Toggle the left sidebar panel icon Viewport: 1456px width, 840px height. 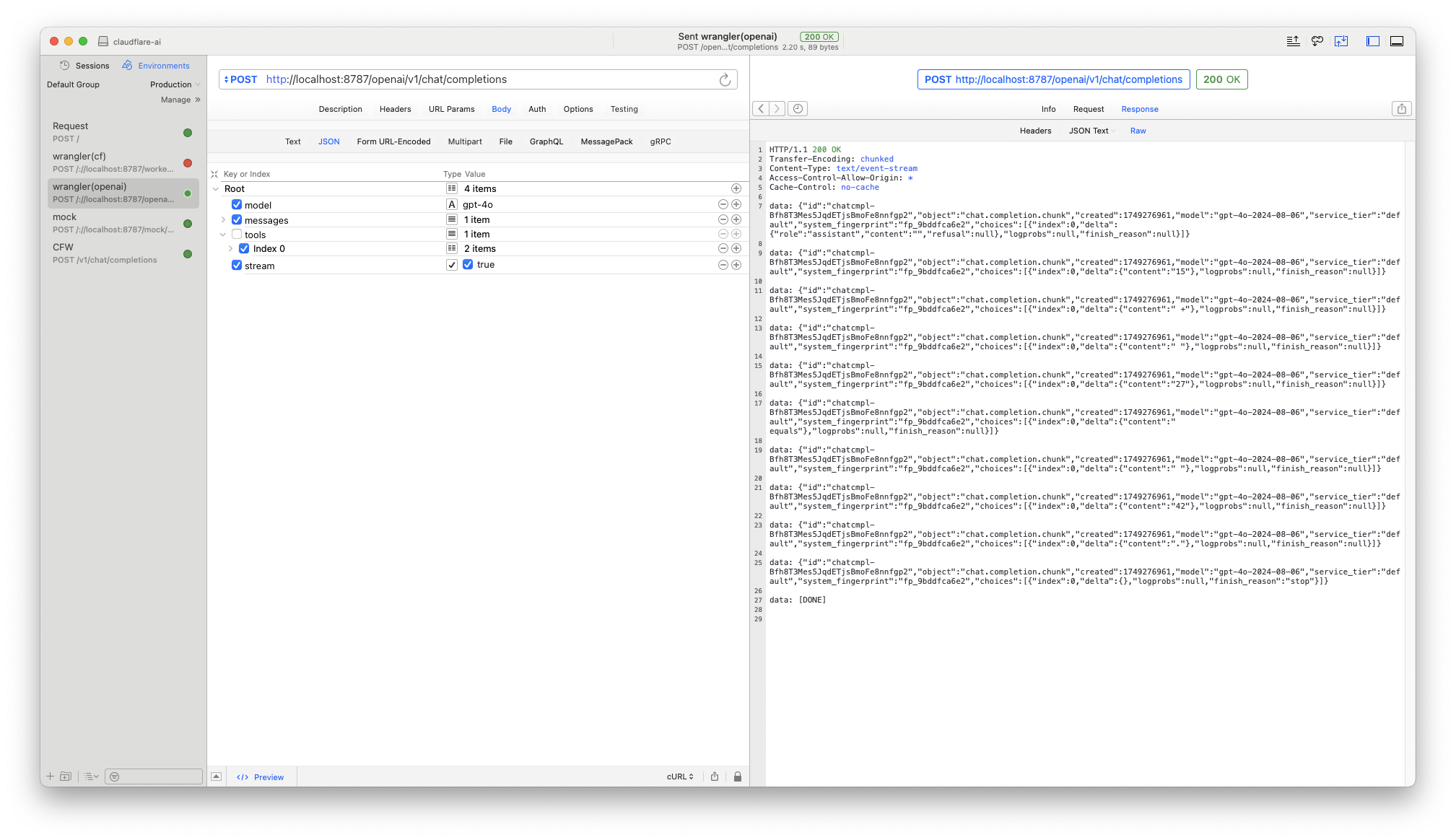pyautogui.click(x=1372, y=41)
